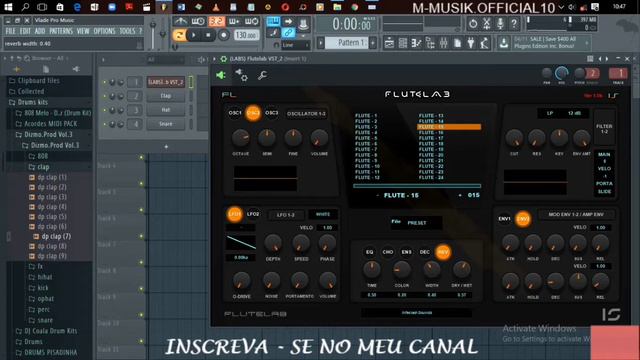The width and height of the screenshot is (640, 360).
Task: Toggle the REV reverb effect button
Action: 443,252
